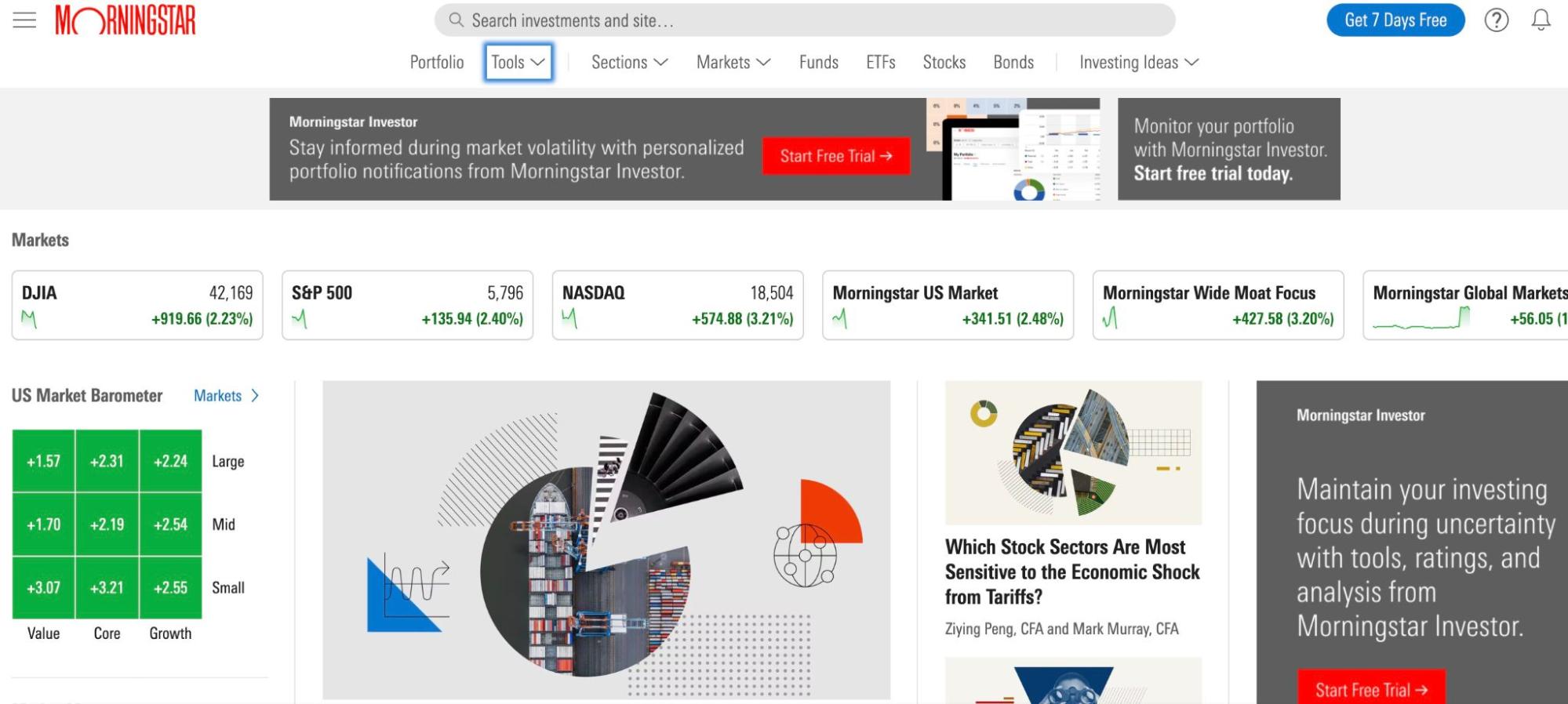This screenshot has height=704, width=1568.
Task: Click the arrow next to Markets link
Action: (x=254, y=396)
